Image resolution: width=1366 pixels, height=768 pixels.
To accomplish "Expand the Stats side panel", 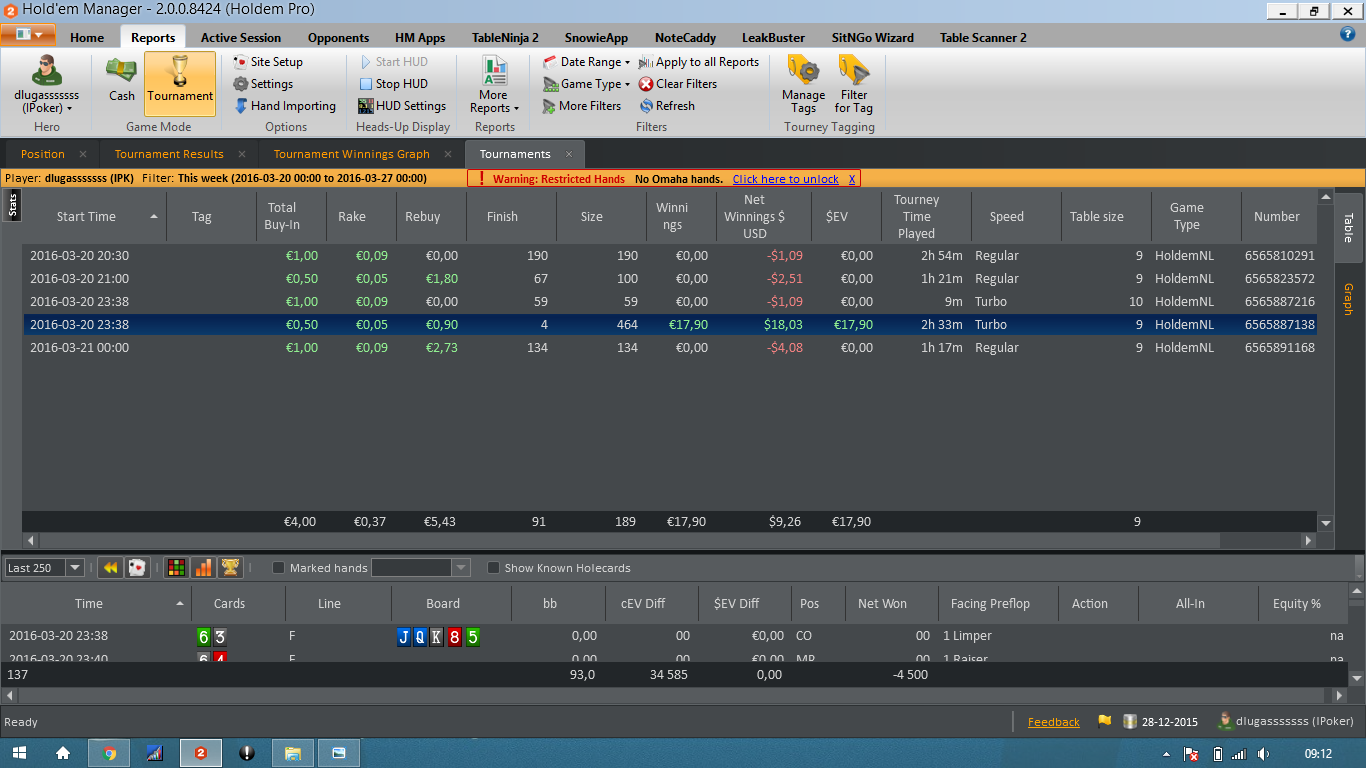I will tap(13, 205).
